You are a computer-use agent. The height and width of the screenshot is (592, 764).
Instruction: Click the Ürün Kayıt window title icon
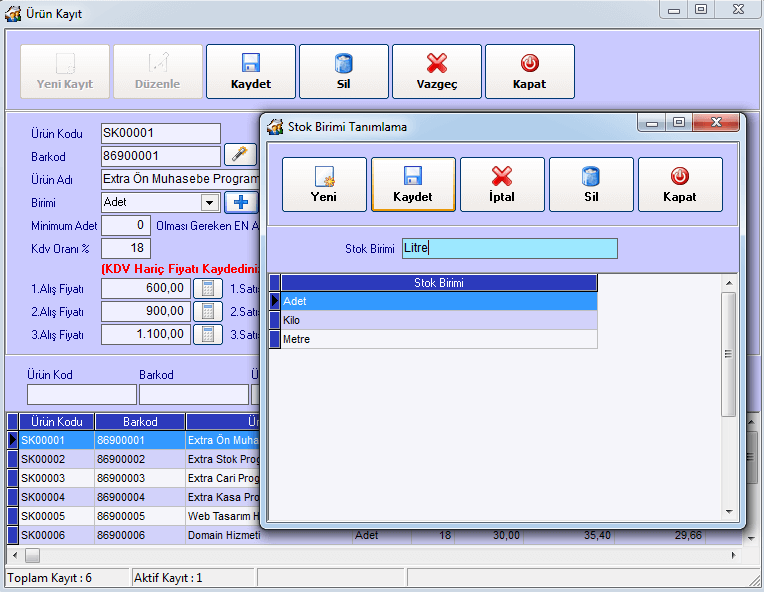(13, 14)
